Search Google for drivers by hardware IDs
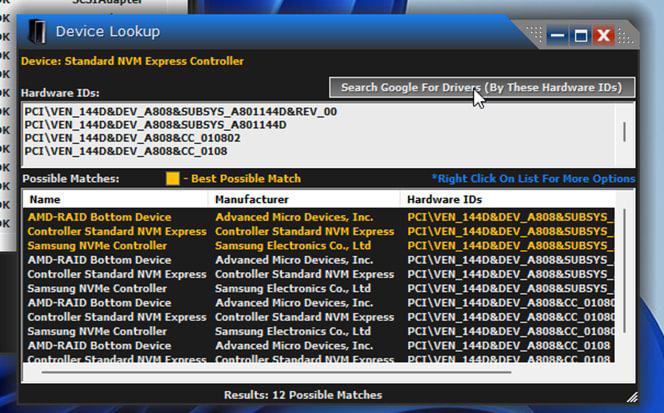The image size is (664, 413). pos(482,88)
